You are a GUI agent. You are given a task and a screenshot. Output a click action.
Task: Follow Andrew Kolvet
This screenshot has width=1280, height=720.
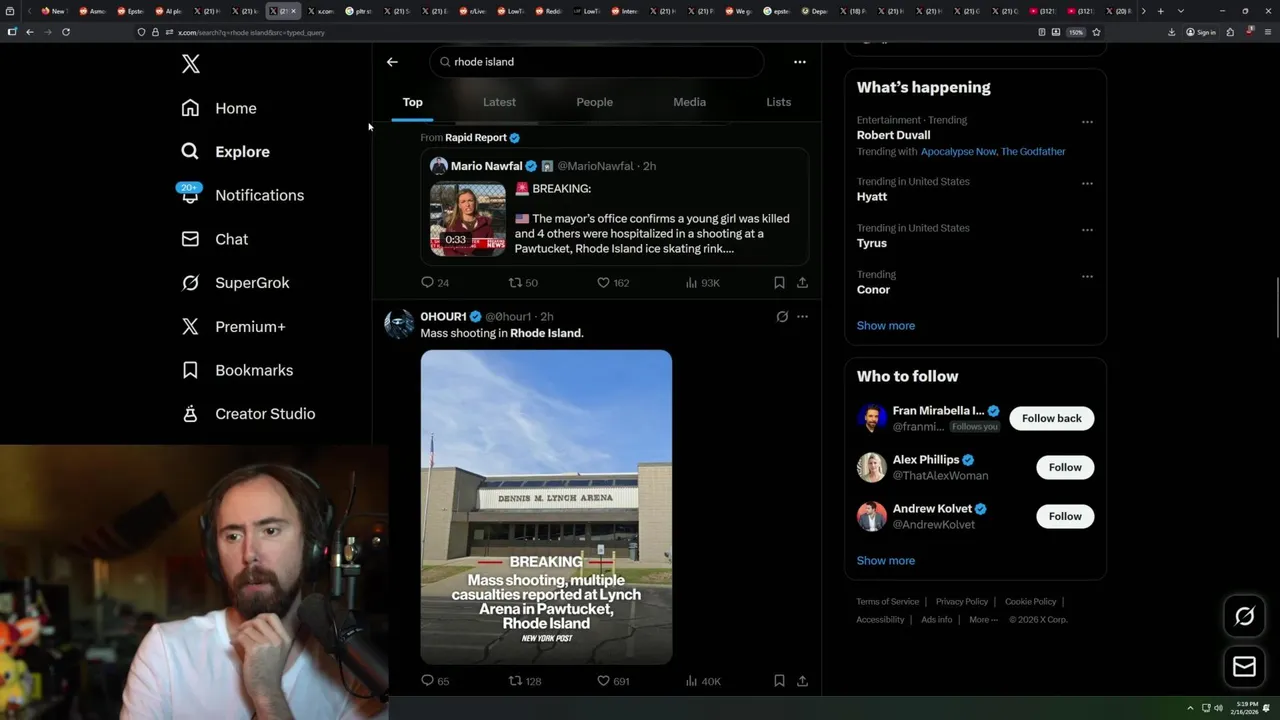pyautogui.click(x=1065, y=516)
